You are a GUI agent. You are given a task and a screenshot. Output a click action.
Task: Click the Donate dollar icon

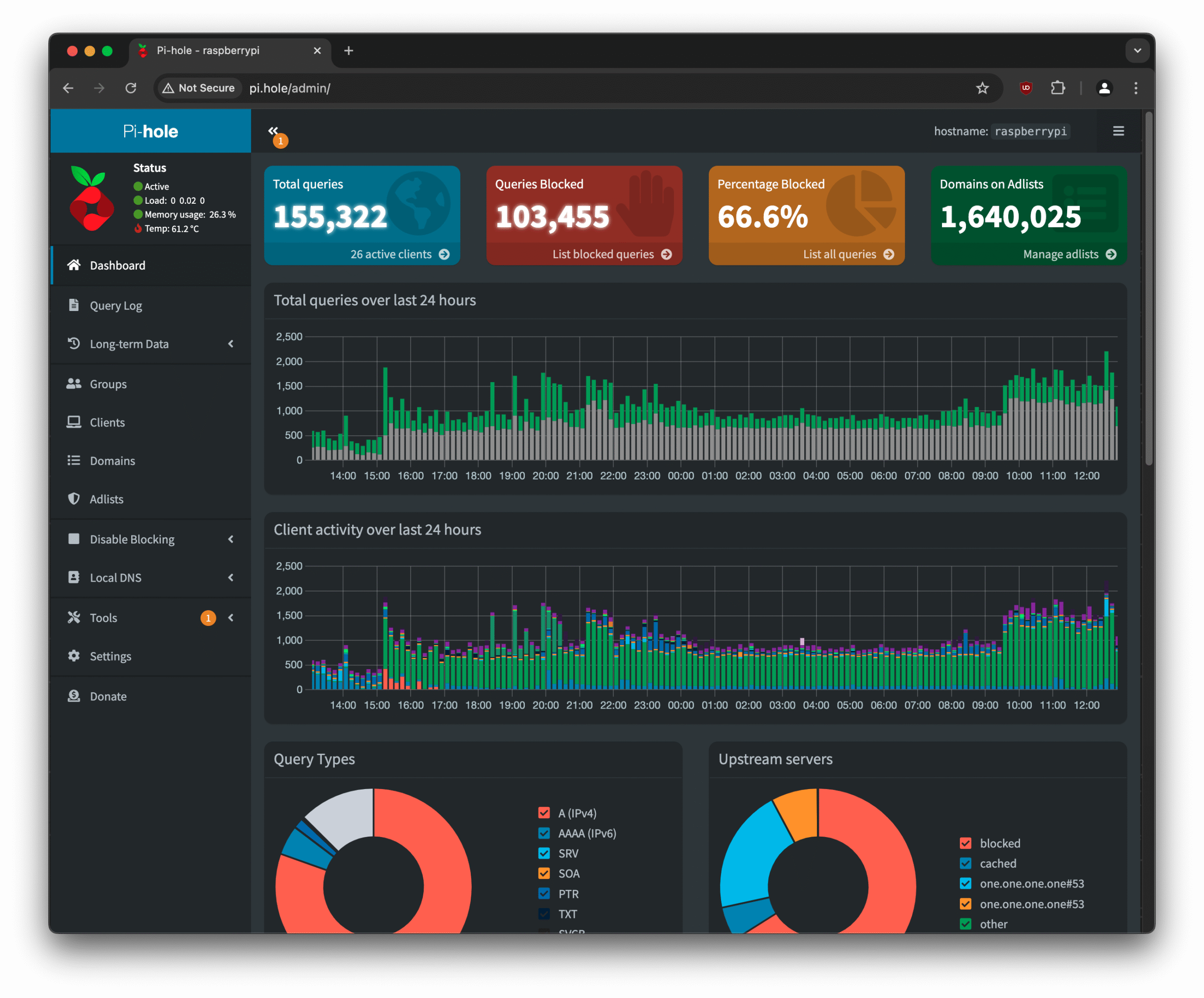(x=74, y=696)
